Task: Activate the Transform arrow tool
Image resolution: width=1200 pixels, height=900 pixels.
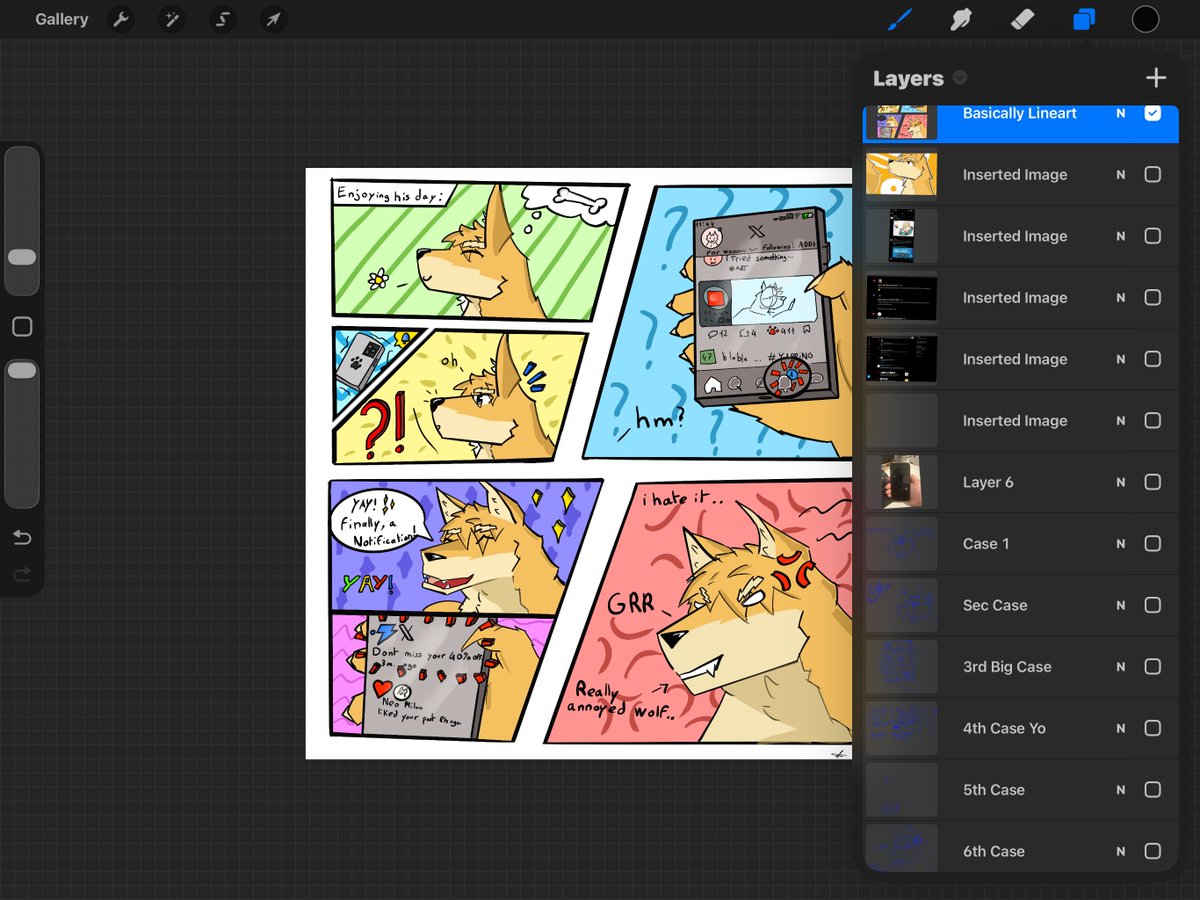Action: pyautogui.click(x=273, y=19)
